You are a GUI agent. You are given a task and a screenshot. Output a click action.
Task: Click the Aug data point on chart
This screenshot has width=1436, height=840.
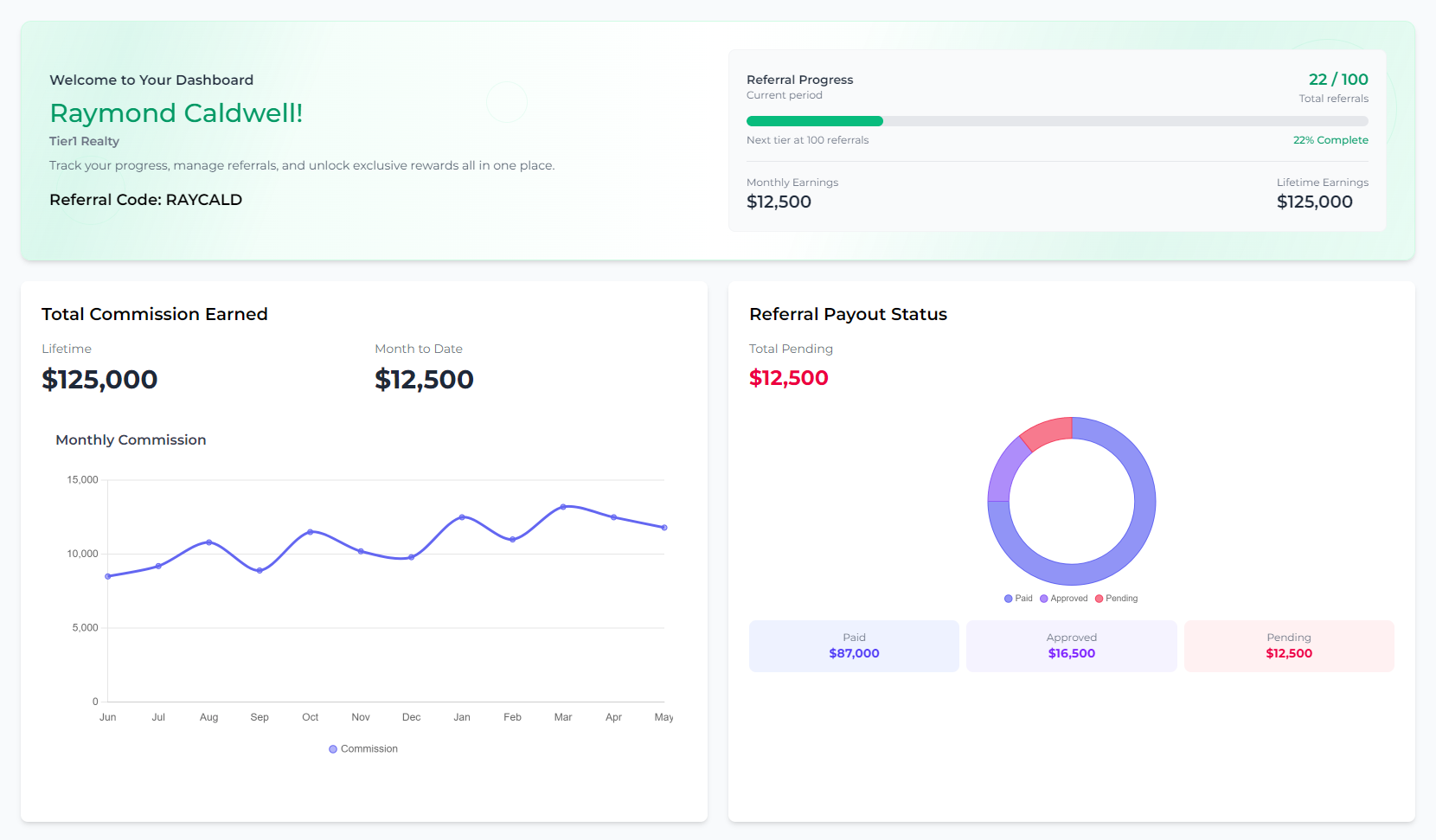pos(209,542)
